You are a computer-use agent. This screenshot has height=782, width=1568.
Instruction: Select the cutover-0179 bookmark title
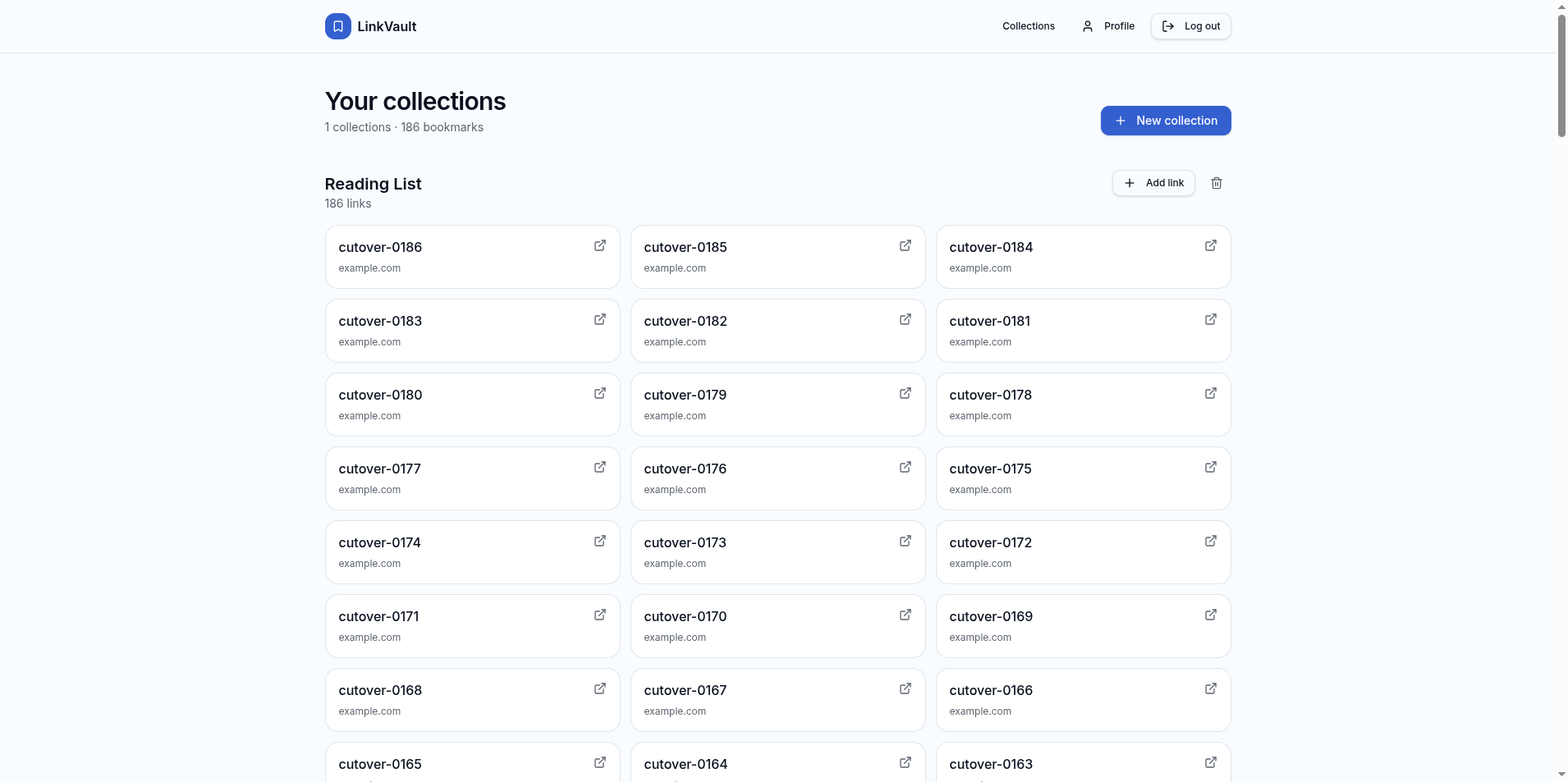tap(685, 395)
